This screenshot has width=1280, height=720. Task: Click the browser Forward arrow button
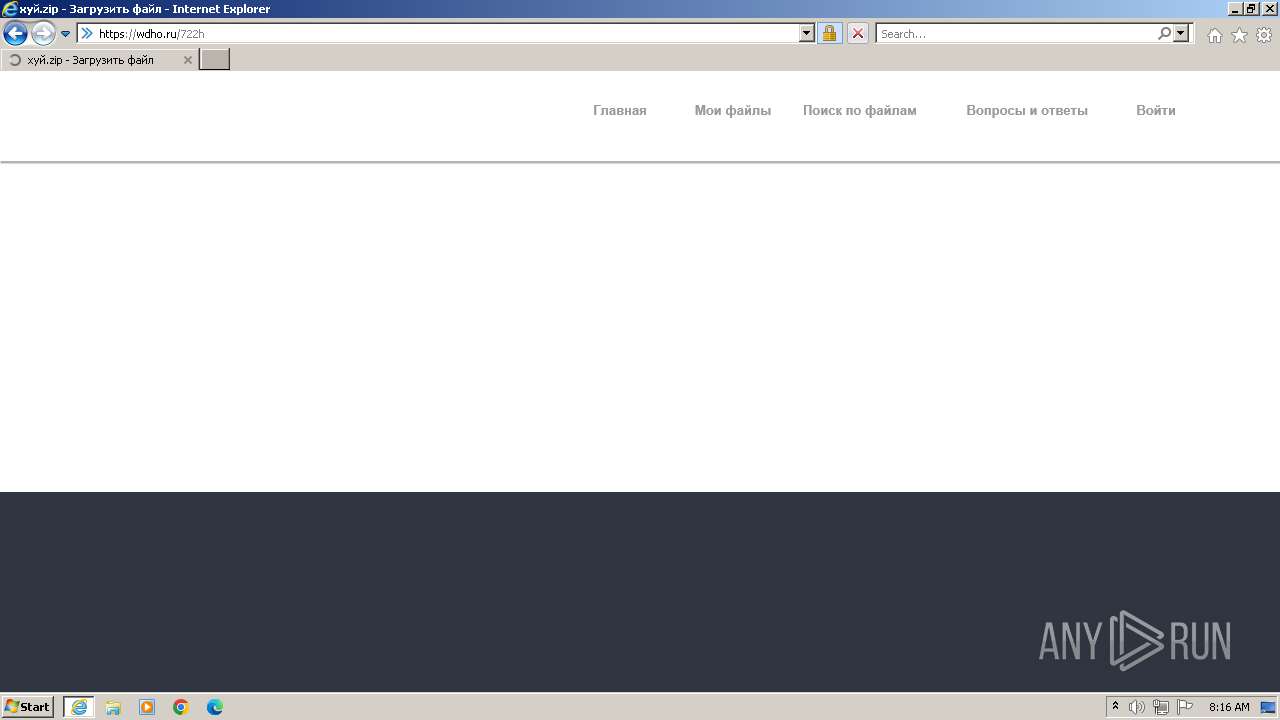pos(43,34)
